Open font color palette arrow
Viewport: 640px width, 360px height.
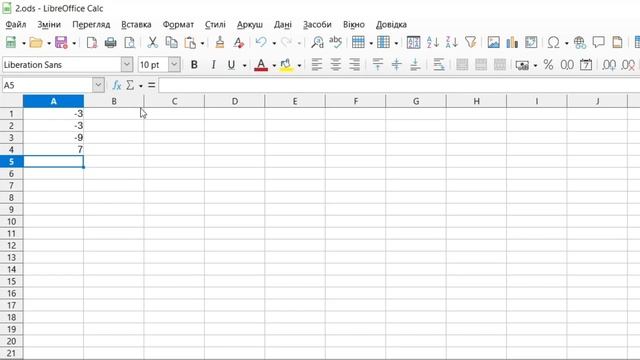coord(274,65)
